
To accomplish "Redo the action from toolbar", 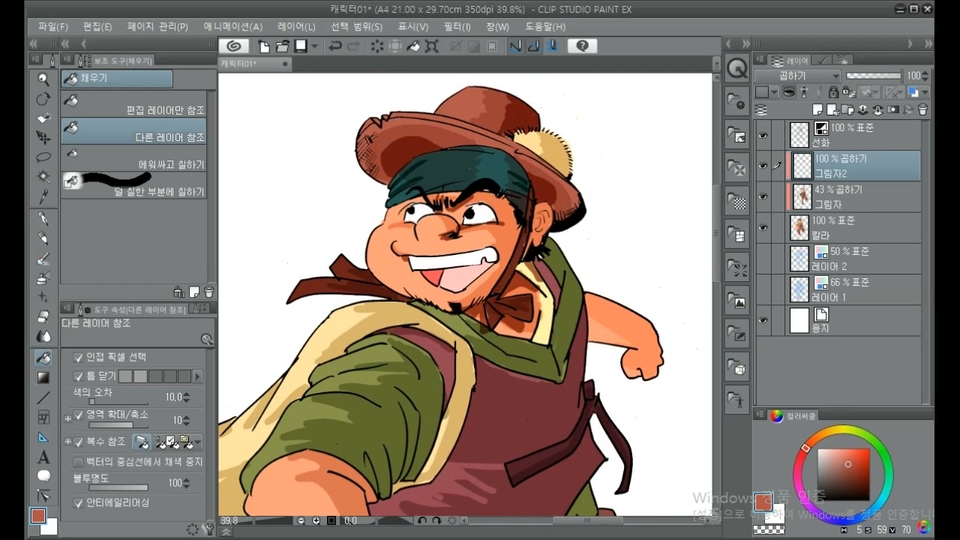I will click(x=353, y=46).
